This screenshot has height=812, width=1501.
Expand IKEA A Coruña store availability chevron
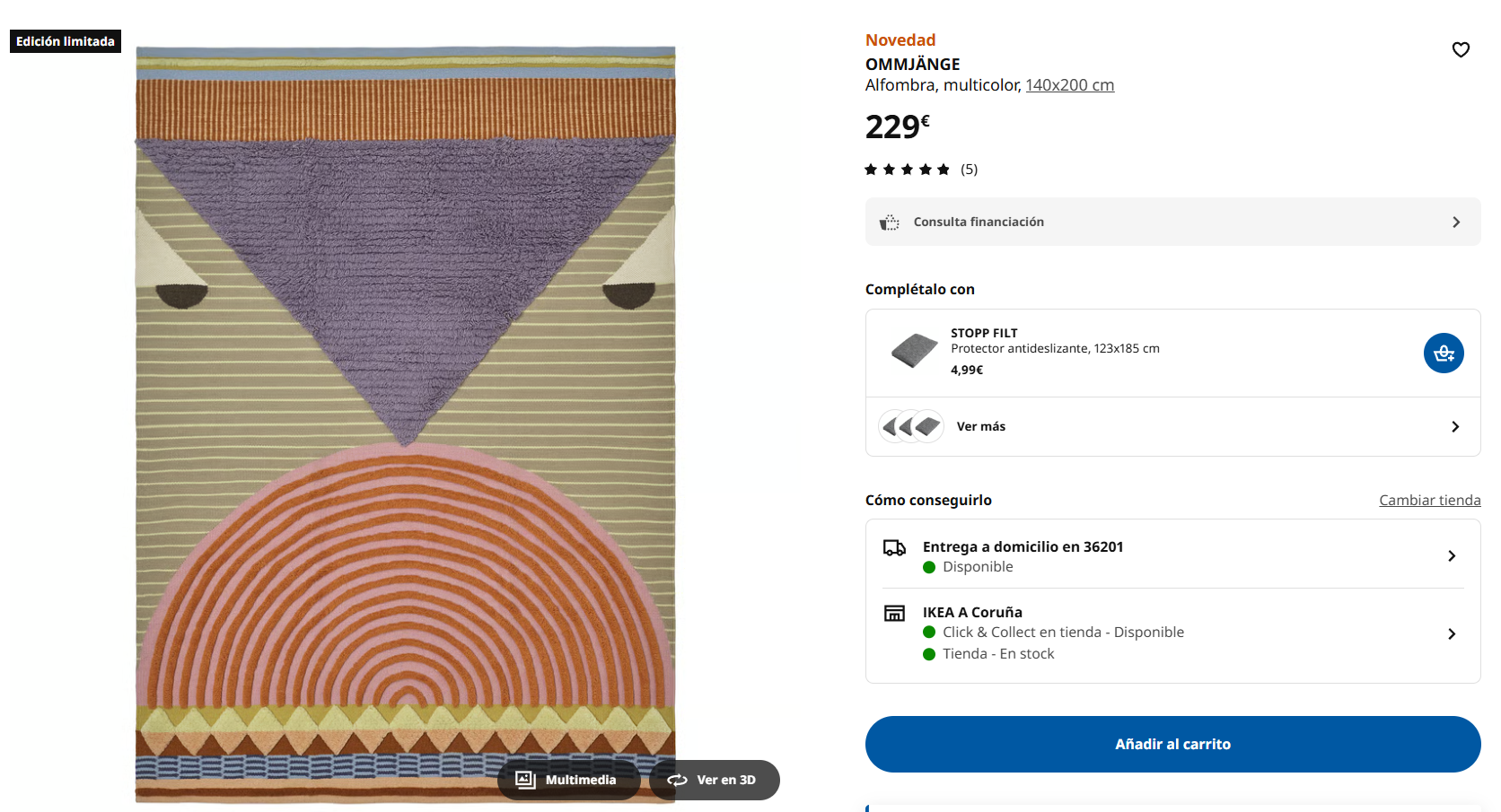pyautogui.click(x=1452, y=634)
